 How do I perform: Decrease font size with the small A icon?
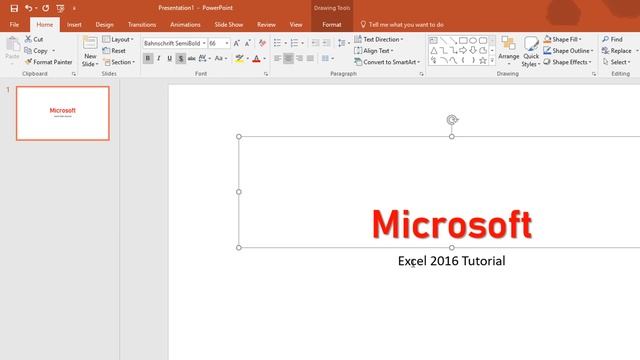(x=247, y=43)
